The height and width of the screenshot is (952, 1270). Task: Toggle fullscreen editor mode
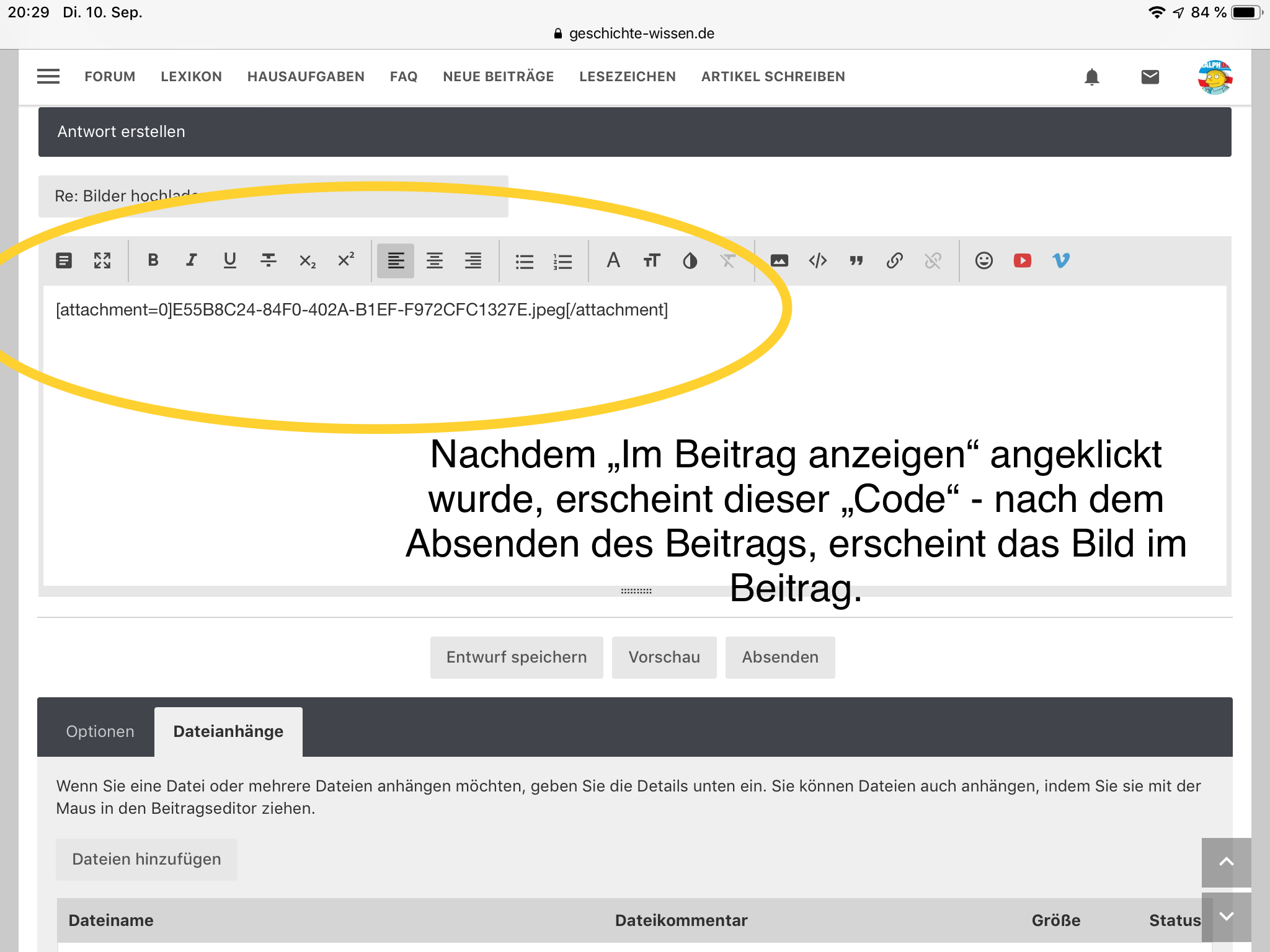[102, 260]
